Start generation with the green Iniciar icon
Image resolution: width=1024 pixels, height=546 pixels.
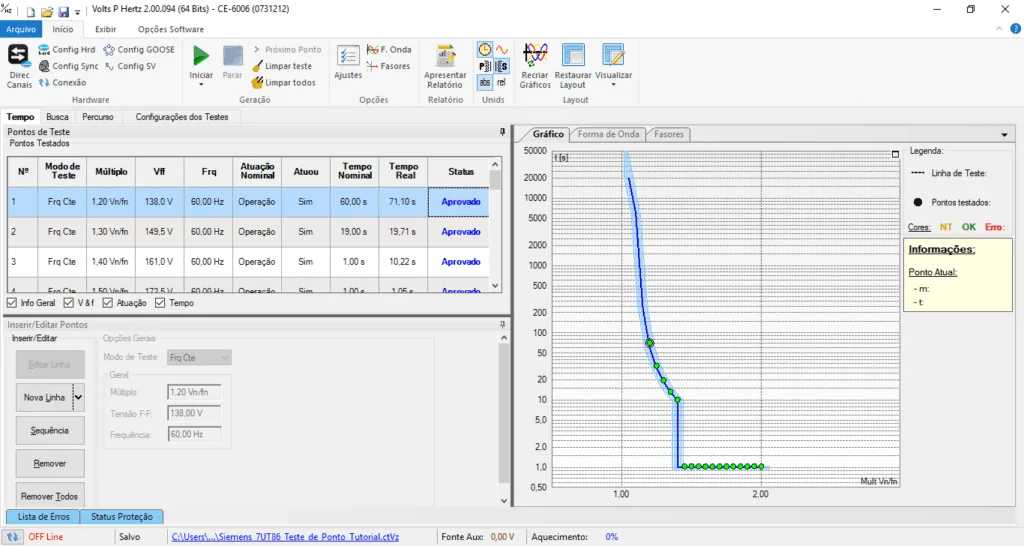201,56
